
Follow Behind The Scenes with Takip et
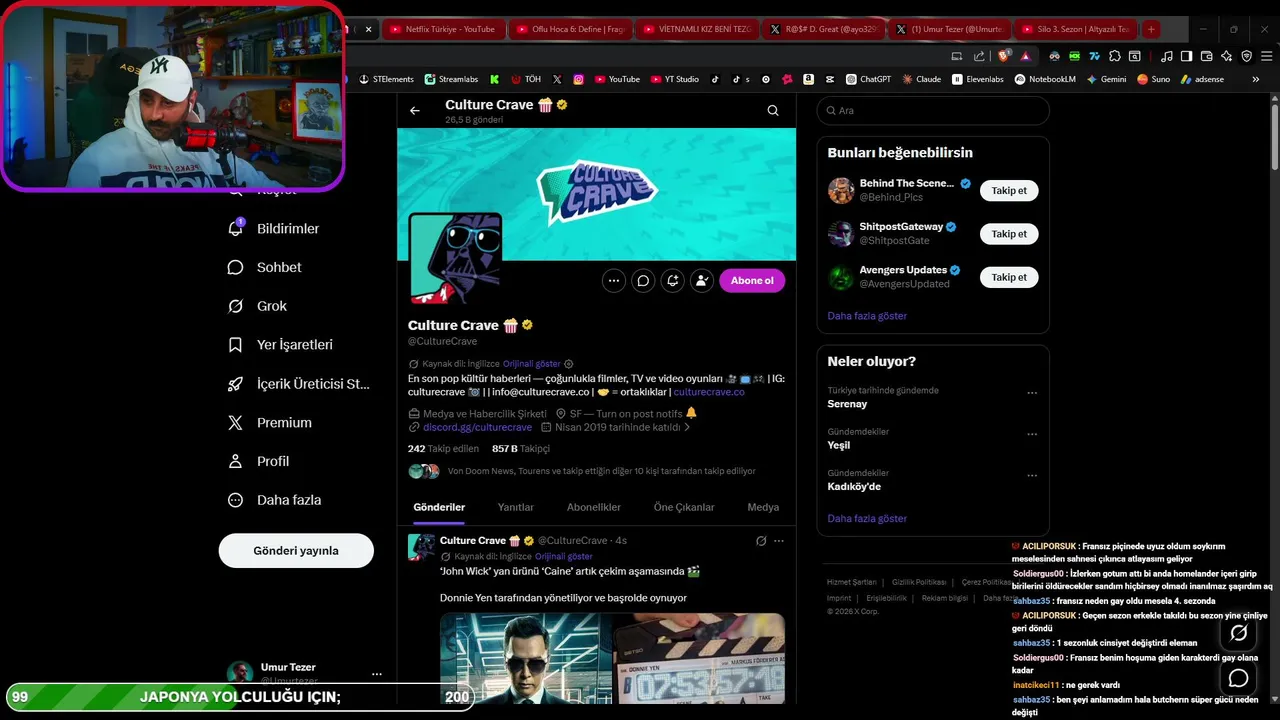coord(1009,190)
